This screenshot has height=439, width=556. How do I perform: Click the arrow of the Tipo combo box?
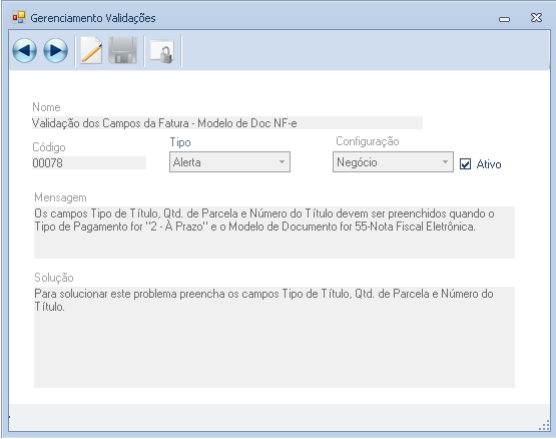click(282, 162)
